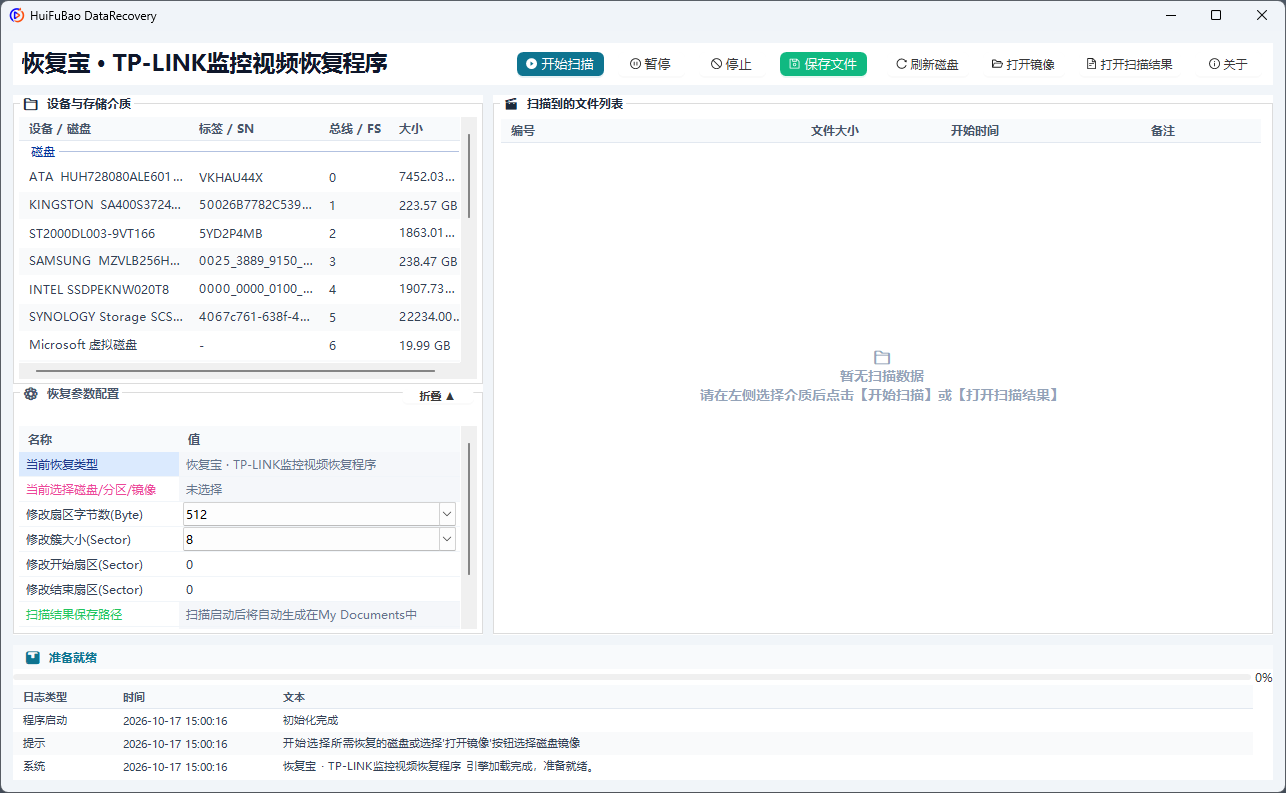Click the empty folder icon above 暂无扫描数据
This screenshot has width=1286, height=793.
[881, 357]
